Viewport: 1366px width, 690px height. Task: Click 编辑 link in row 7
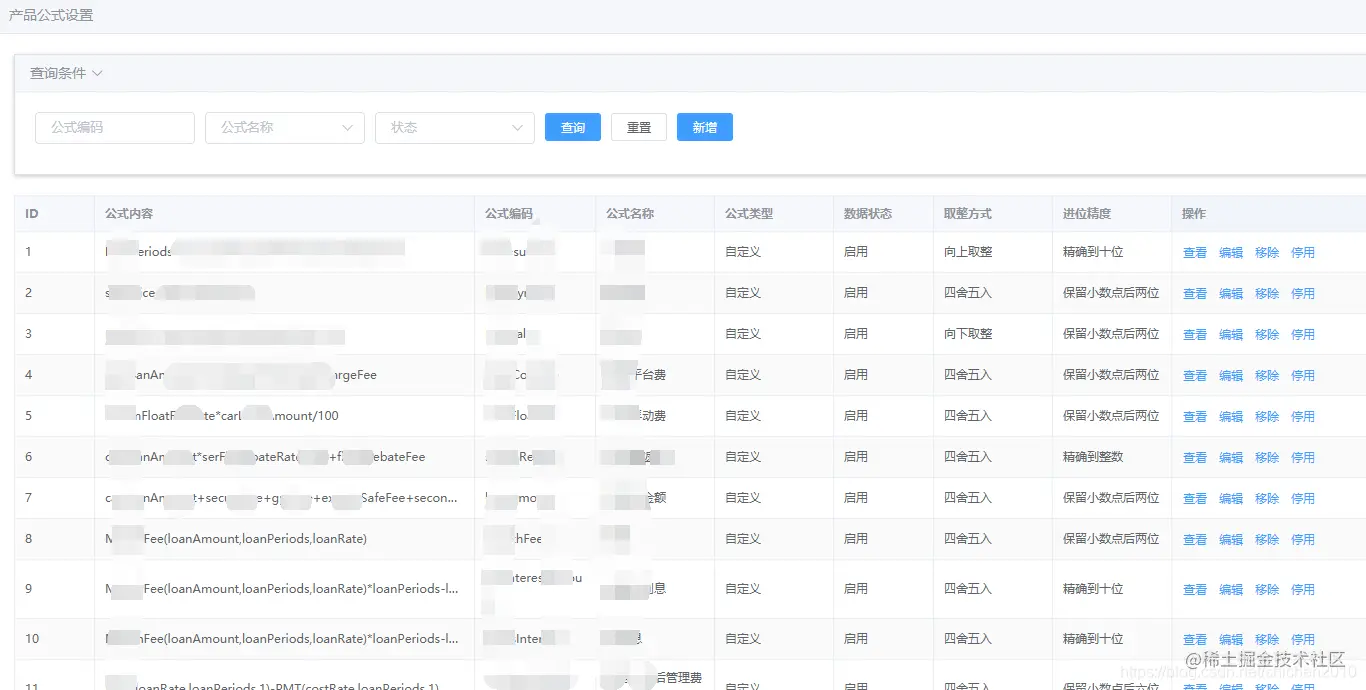pyautogui.click(x=1231, y=499)
